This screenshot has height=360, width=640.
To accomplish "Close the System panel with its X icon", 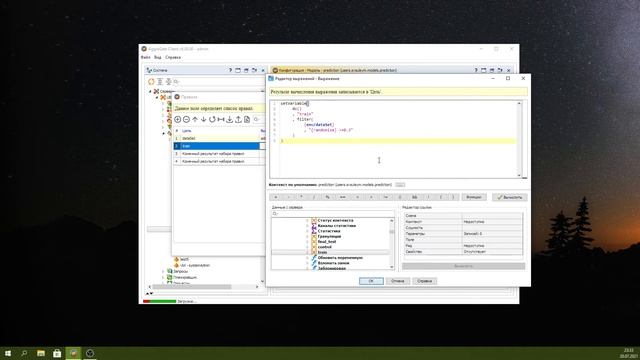I will [x=263, y=70].
